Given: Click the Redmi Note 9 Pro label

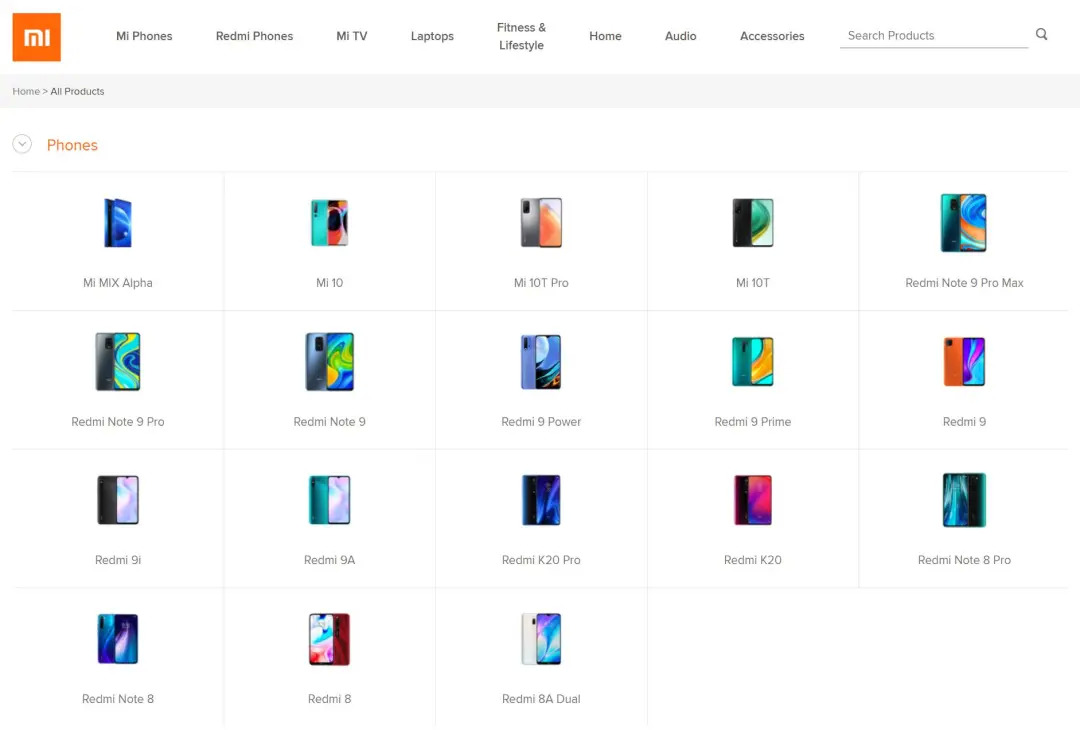Looking at the screenshot, I should 118,421.
